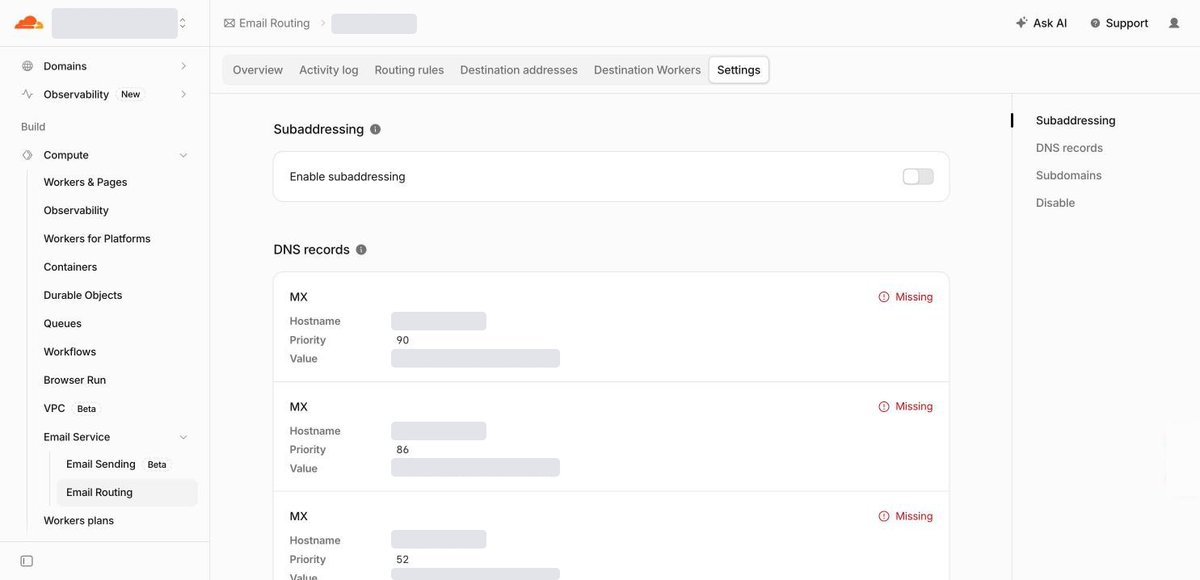Screen dimensions: 1200x580
Task: Collapse the sidebar panel icon
Action: click(x=27, y=561)
